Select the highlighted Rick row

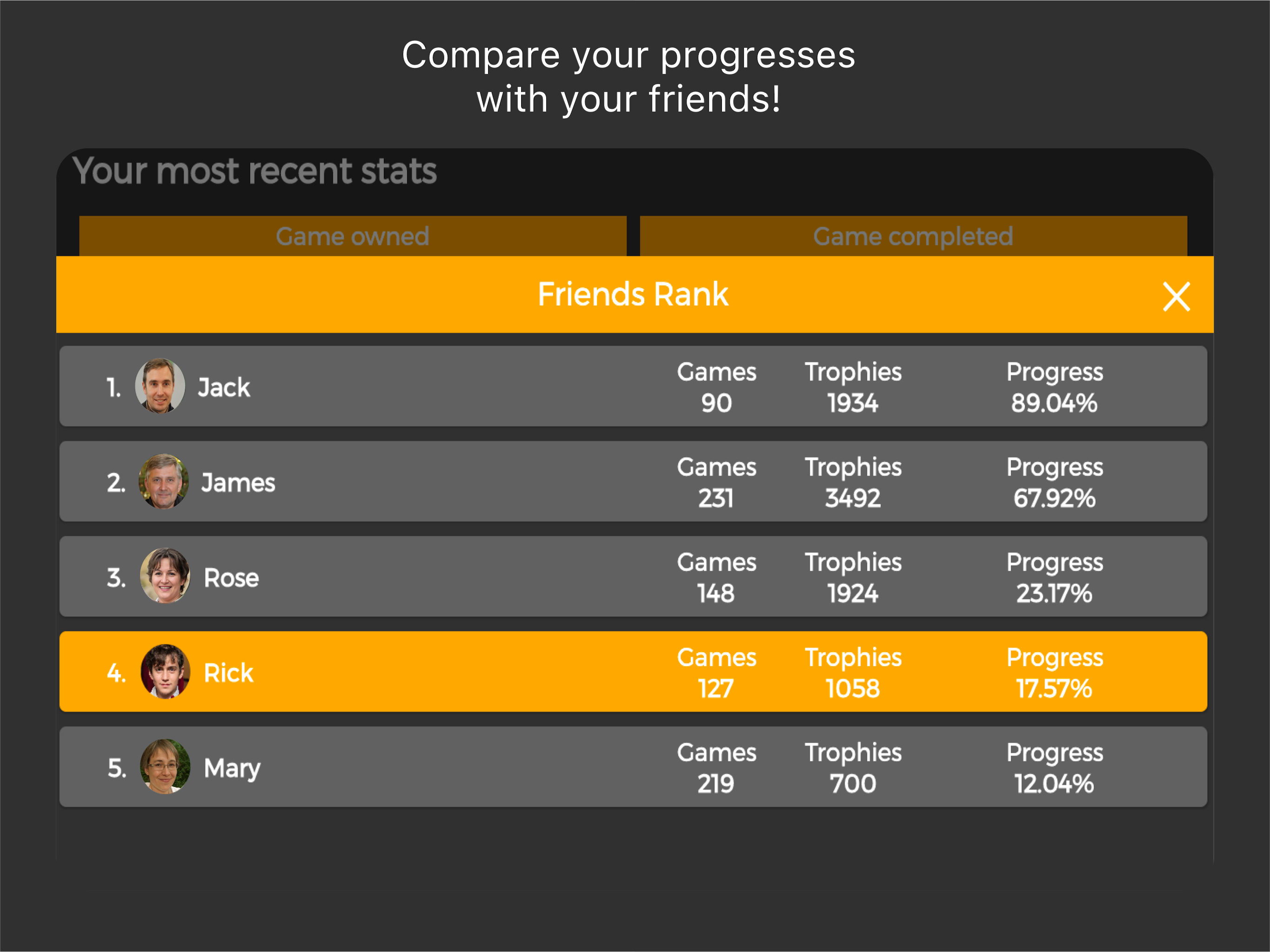tap(633, 671)
